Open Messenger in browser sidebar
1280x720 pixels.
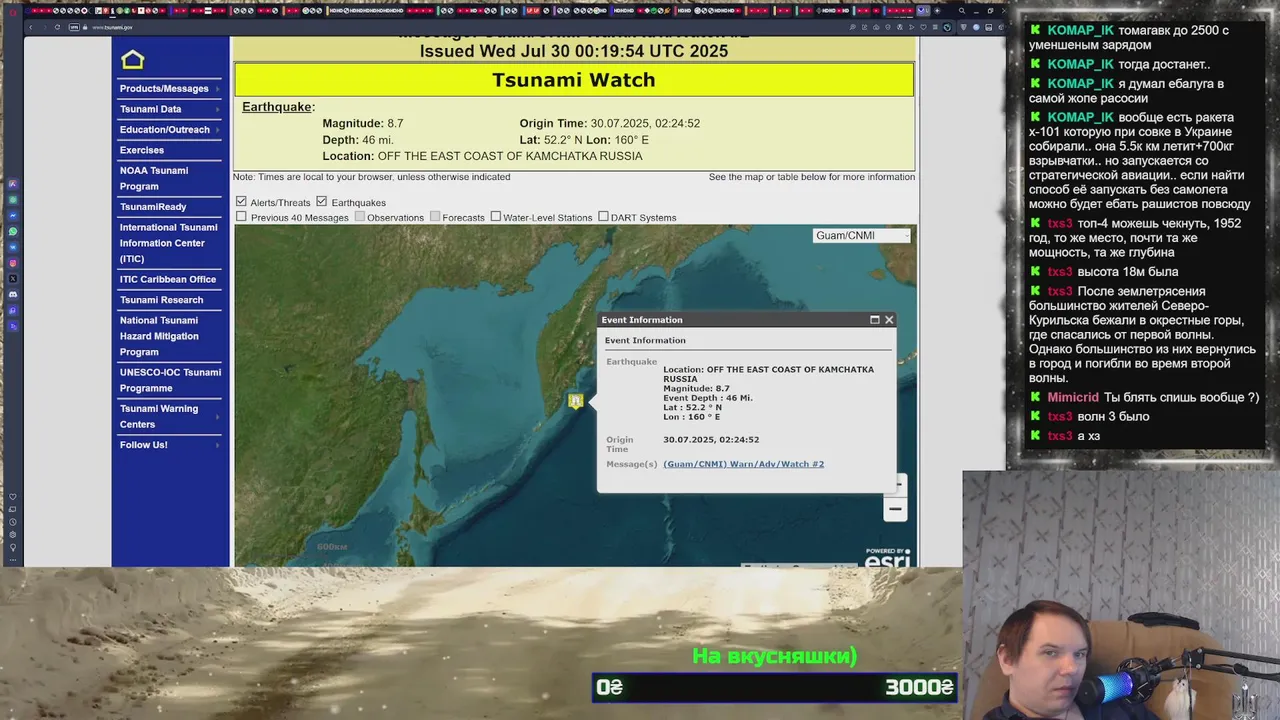tap(13, 216)
